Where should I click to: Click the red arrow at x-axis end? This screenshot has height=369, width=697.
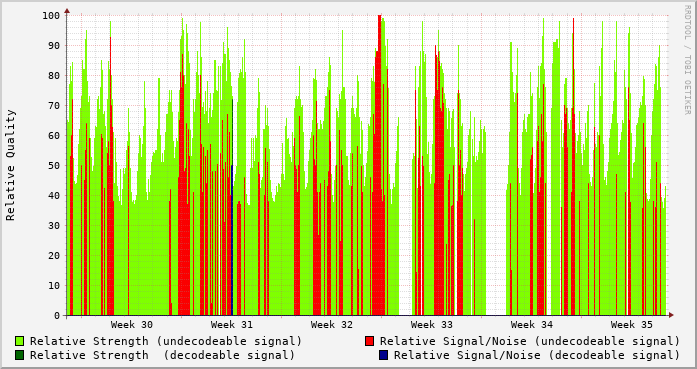point(671,315)
